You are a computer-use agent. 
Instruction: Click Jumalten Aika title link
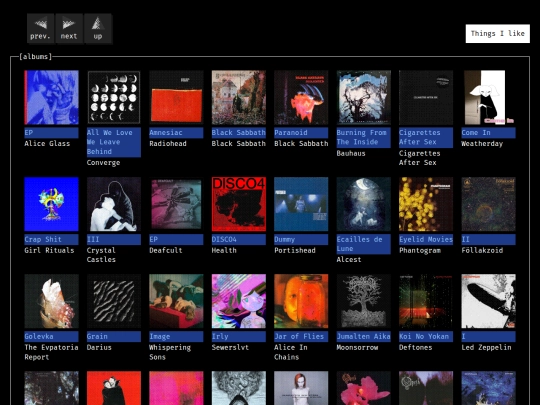(x=364, y=336)
